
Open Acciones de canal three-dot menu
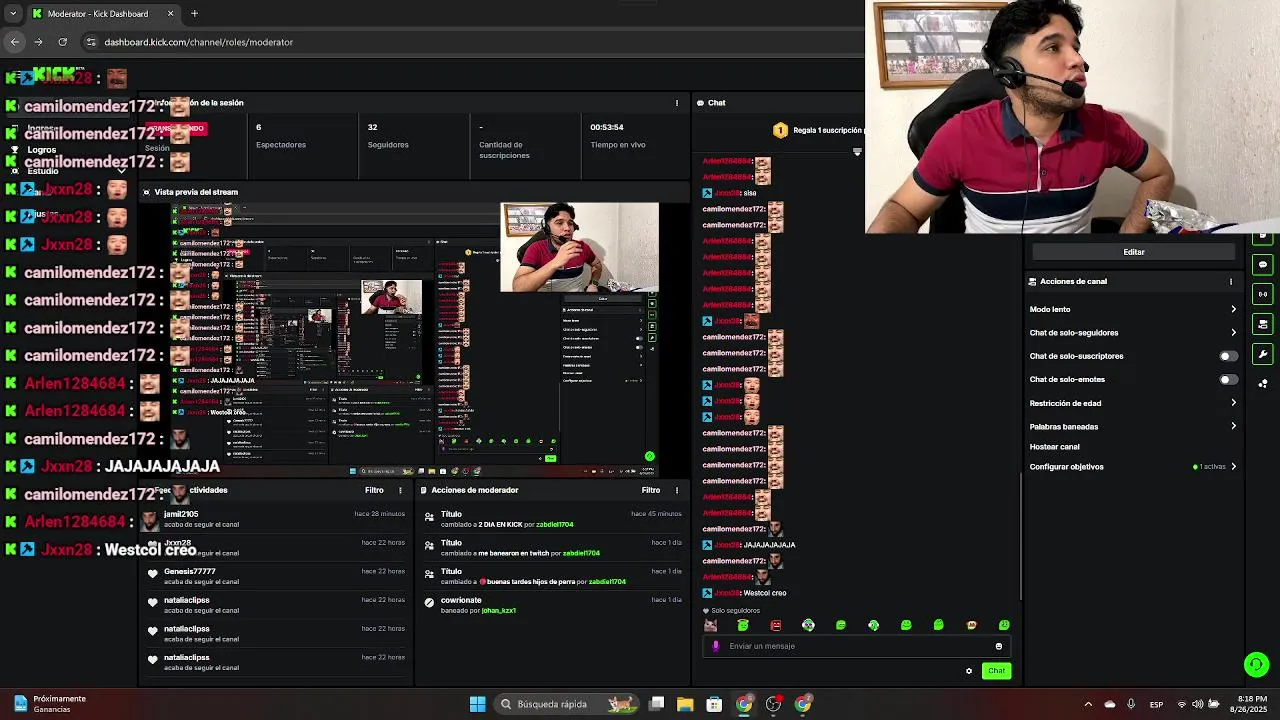[x=1231, y=282]
